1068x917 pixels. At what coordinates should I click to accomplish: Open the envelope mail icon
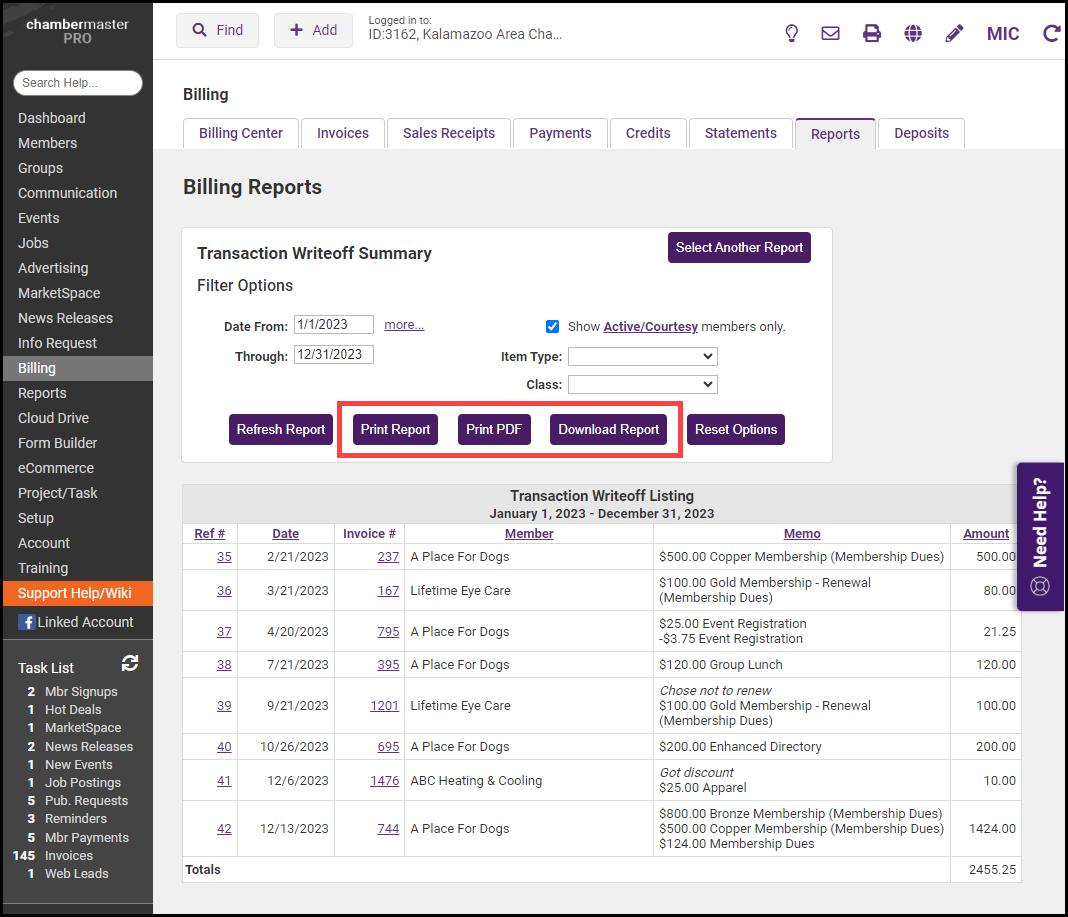(x=830, y=33)
